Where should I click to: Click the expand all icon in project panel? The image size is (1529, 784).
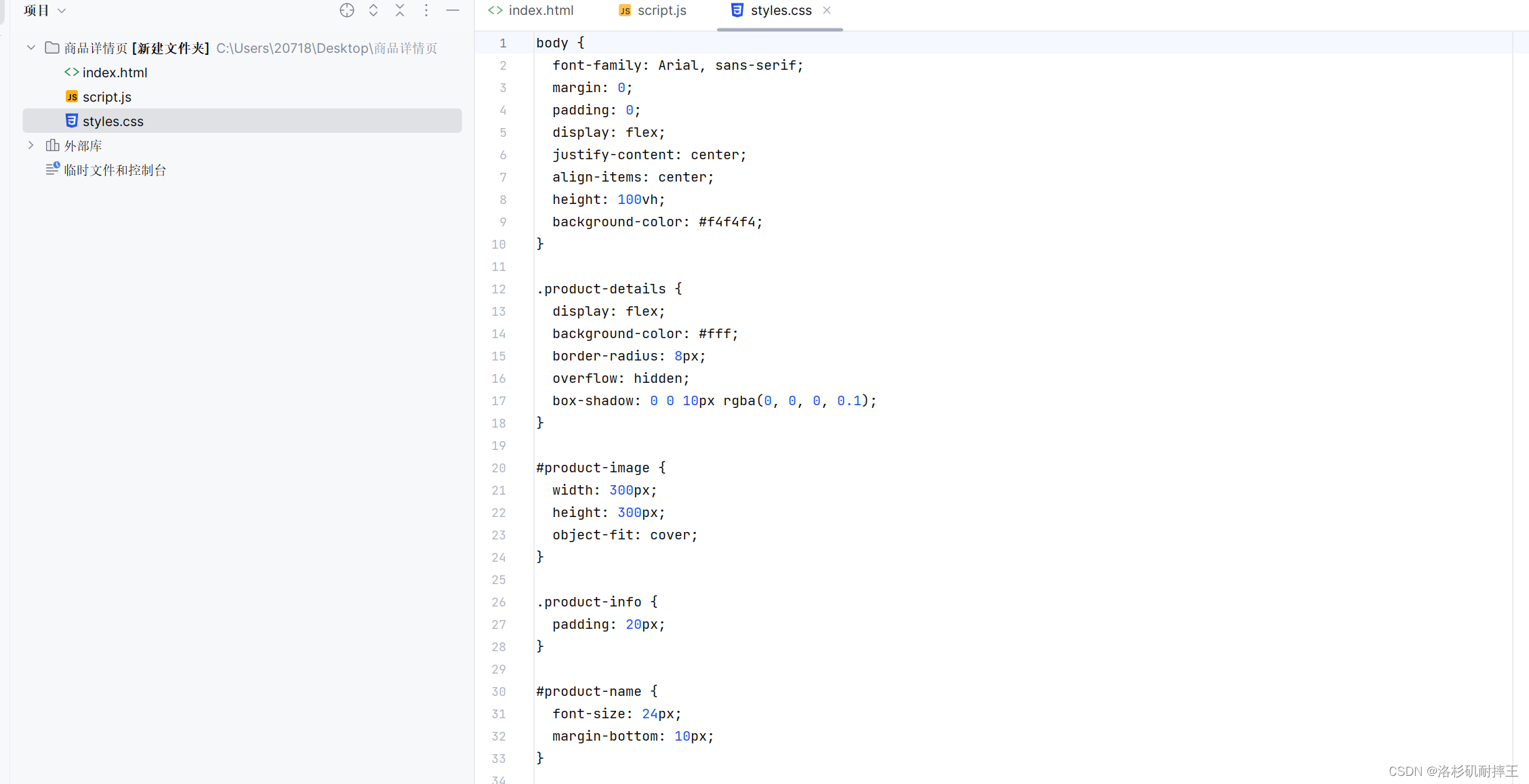(373, 10)
